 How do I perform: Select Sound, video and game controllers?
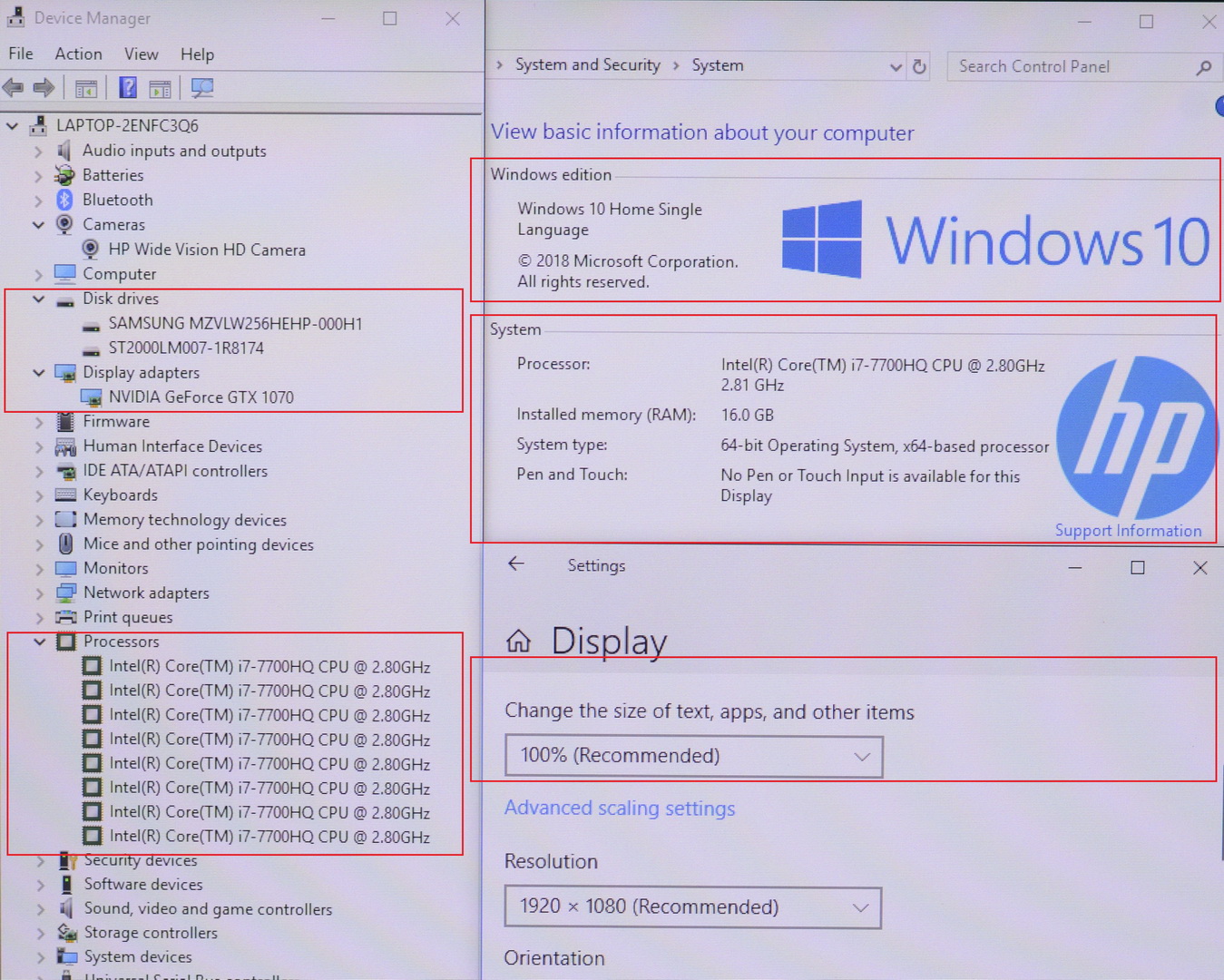click(x=208, y=909)
